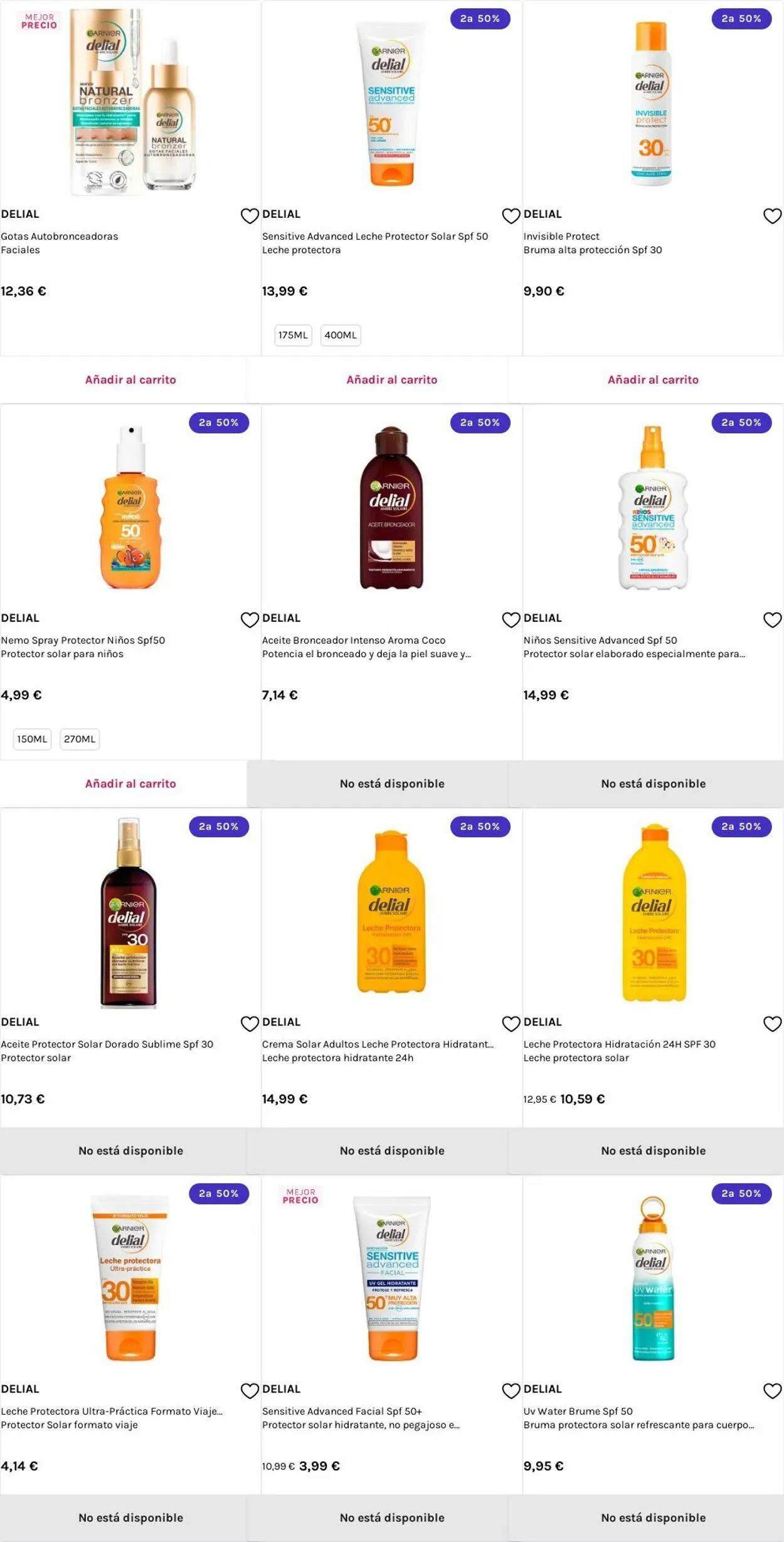Click the Aceite Bronceador product image

(391, 507)
